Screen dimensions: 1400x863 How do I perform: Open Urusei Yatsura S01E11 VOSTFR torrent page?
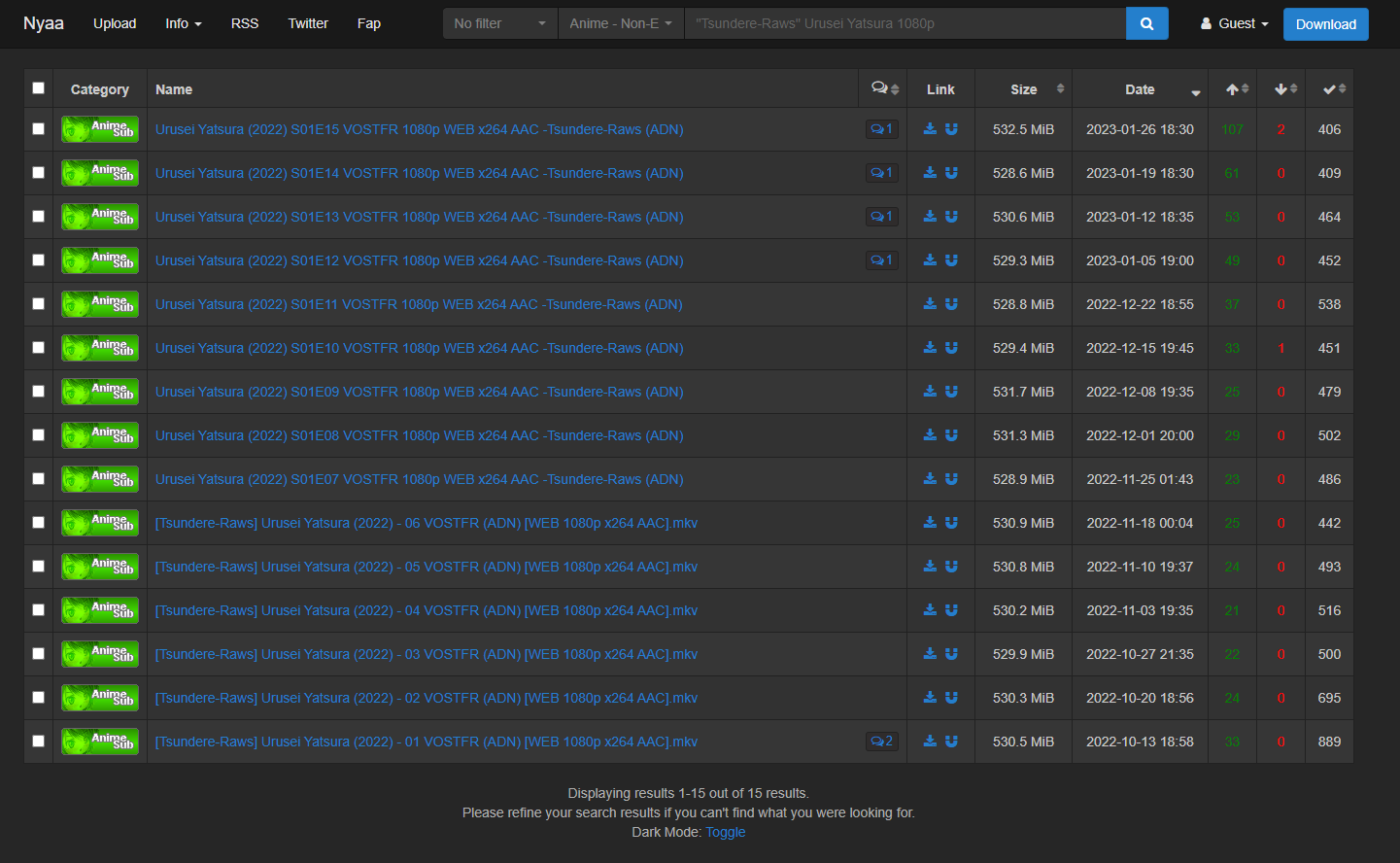tap(419, 304)
